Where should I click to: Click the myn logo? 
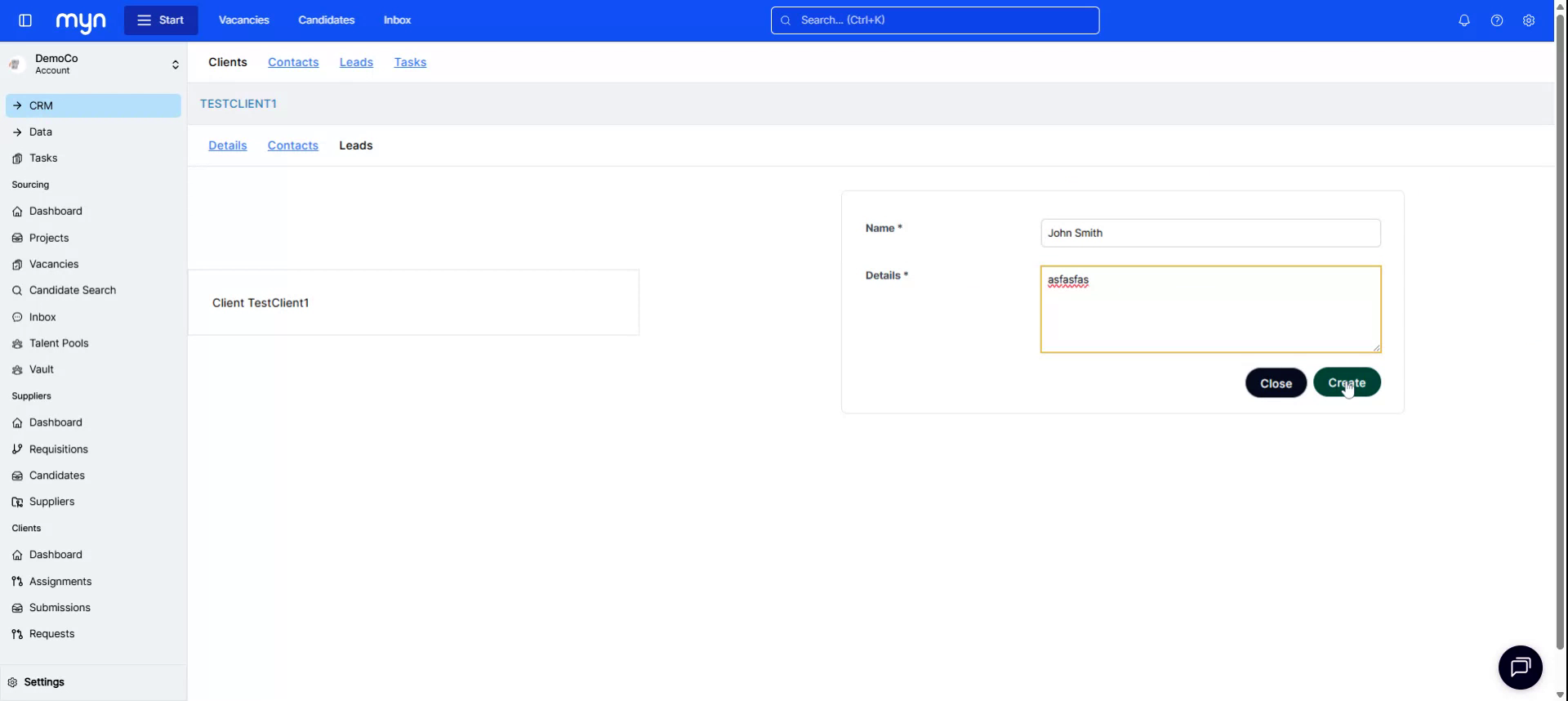[x=81, y=21]
